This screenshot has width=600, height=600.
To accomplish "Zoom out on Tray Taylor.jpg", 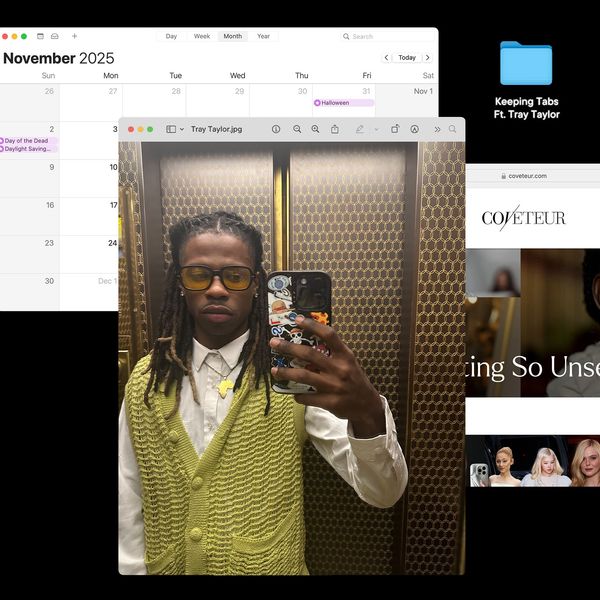I will pos(297,129).
